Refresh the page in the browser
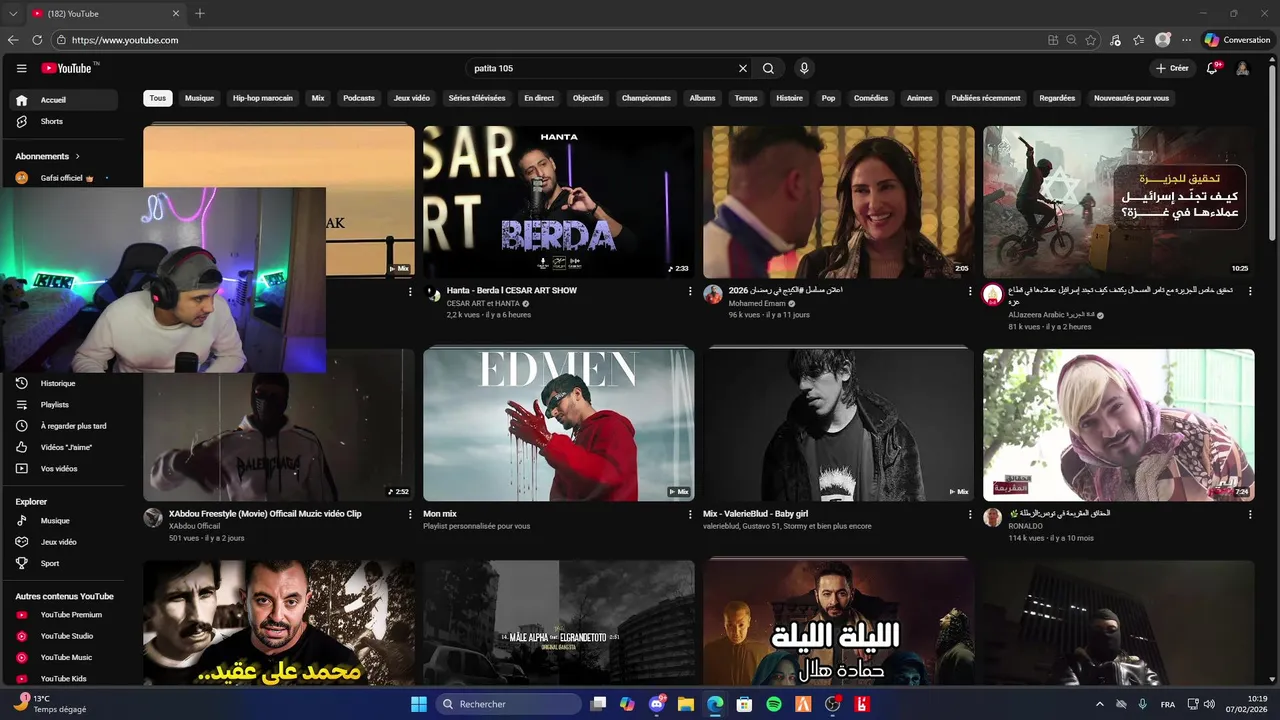The width and height of the screenshot is (1280, 720). tap(37, 40)
